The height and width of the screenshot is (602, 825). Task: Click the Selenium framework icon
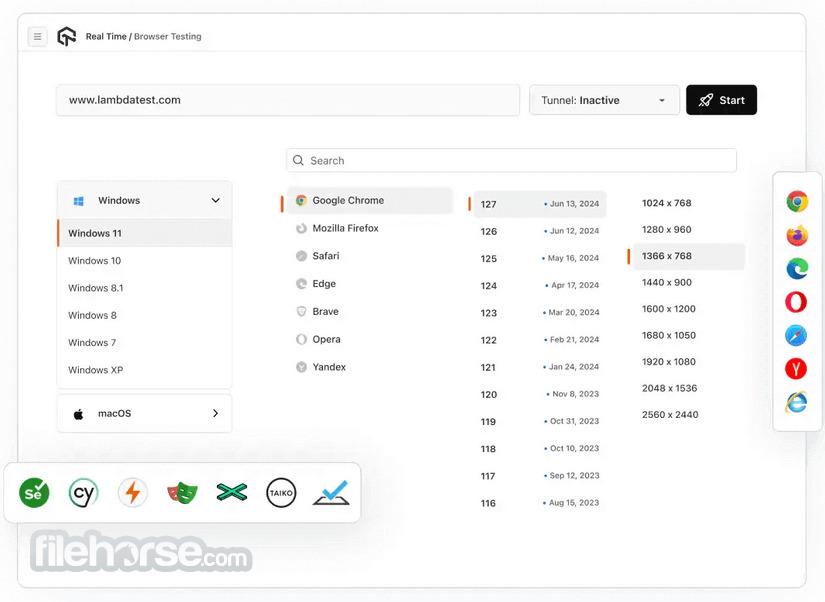tap(34, 493)
